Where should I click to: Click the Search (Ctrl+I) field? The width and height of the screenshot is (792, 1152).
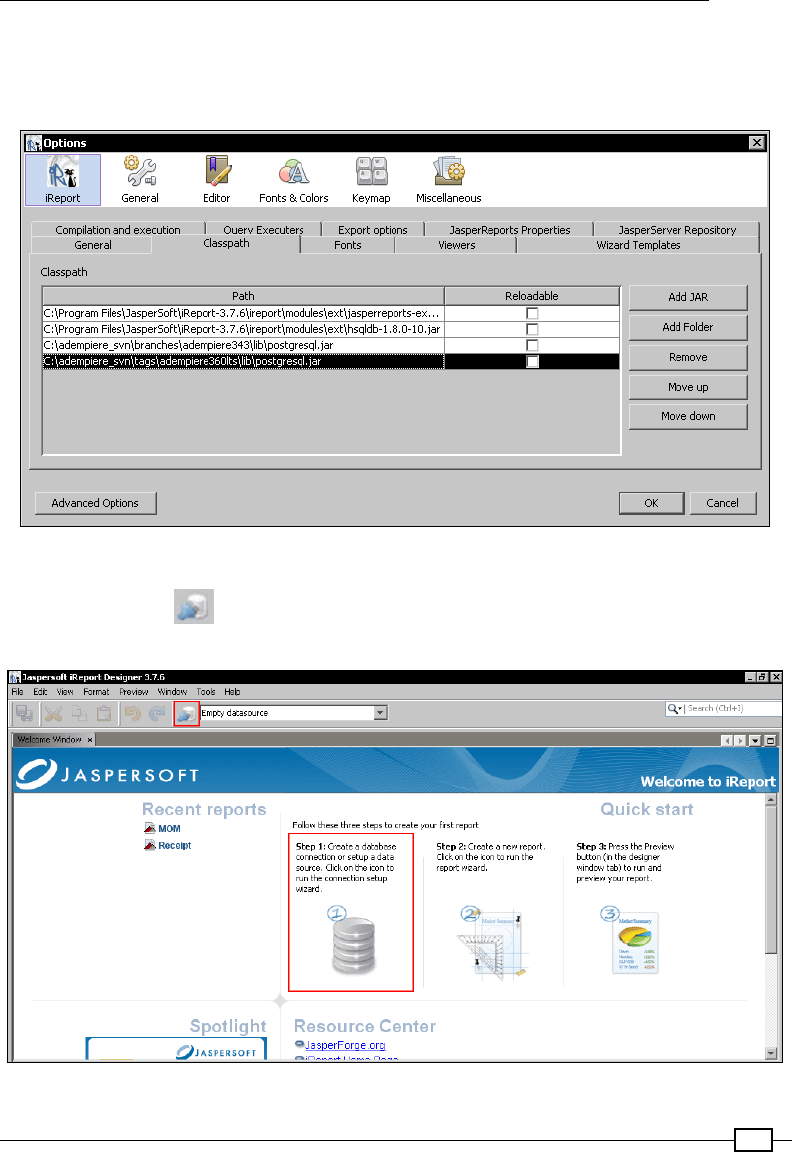coord(732,709)
